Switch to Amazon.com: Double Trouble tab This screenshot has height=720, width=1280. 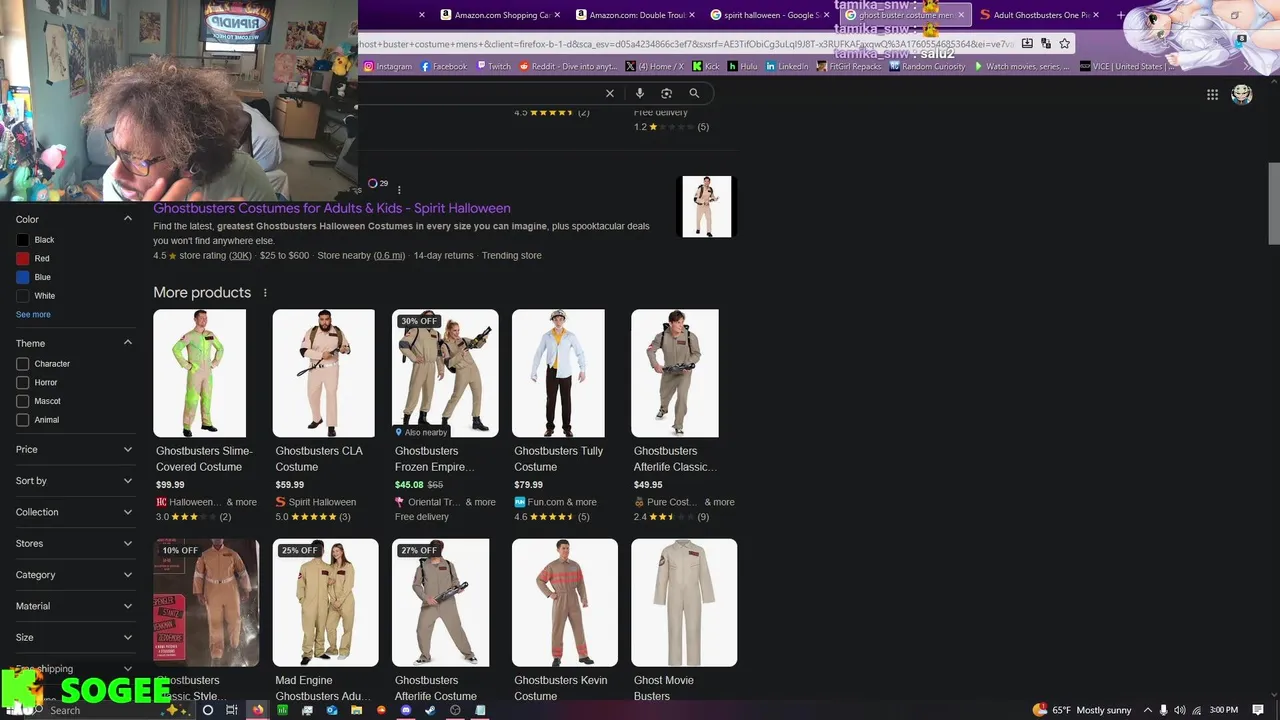pyautogui.click(x=635, y=15)
